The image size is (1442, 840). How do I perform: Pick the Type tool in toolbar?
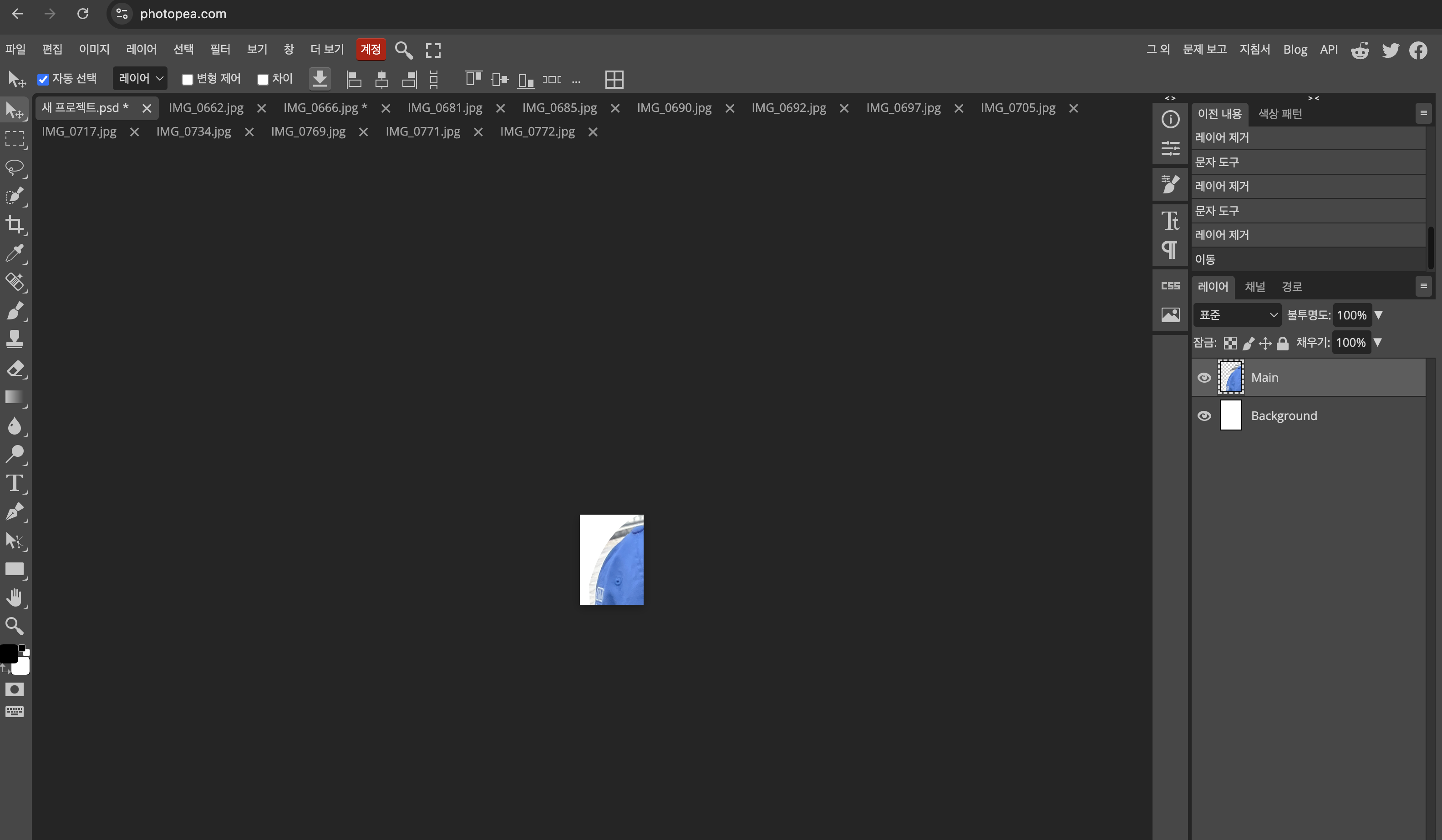pyautogui.click(x=15, y=484)
